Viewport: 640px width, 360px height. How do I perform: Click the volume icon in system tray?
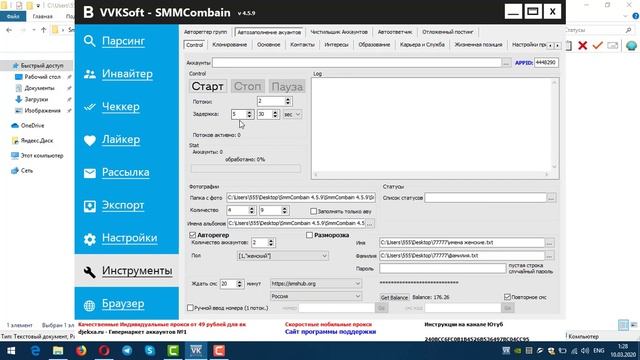pyautogui.click(x=584, y=351)
